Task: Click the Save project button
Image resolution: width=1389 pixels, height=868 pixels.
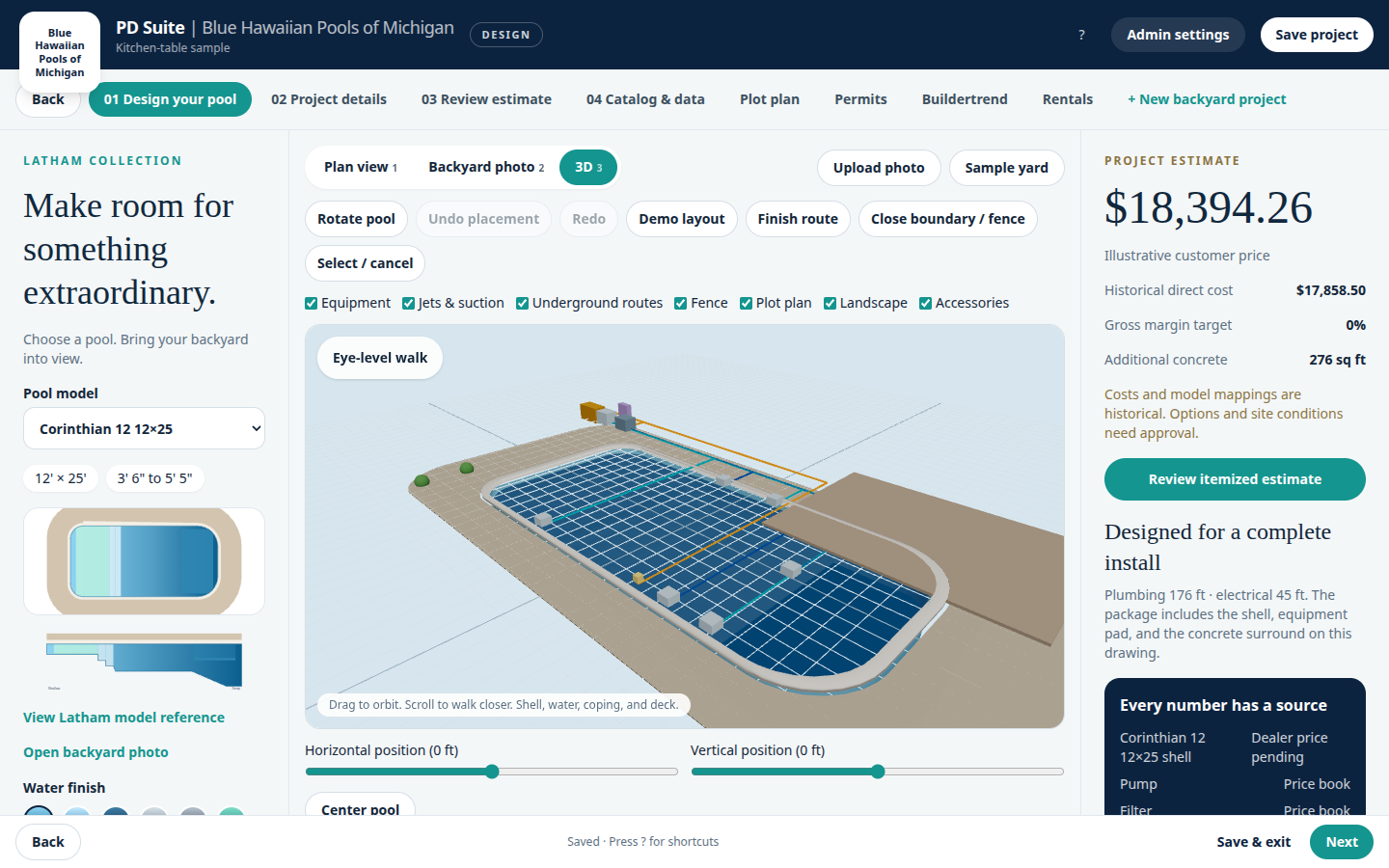Action: click(1317, 35)
